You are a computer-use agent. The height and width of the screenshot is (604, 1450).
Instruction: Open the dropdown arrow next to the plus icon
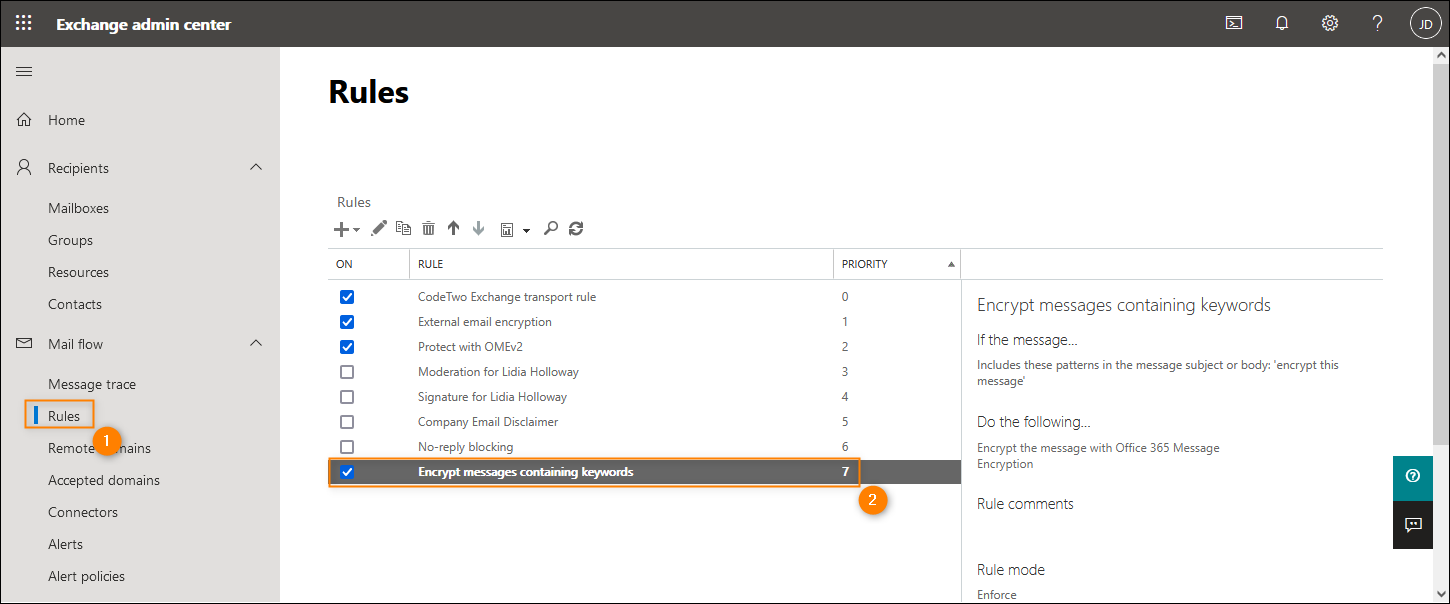click(353, 229)
